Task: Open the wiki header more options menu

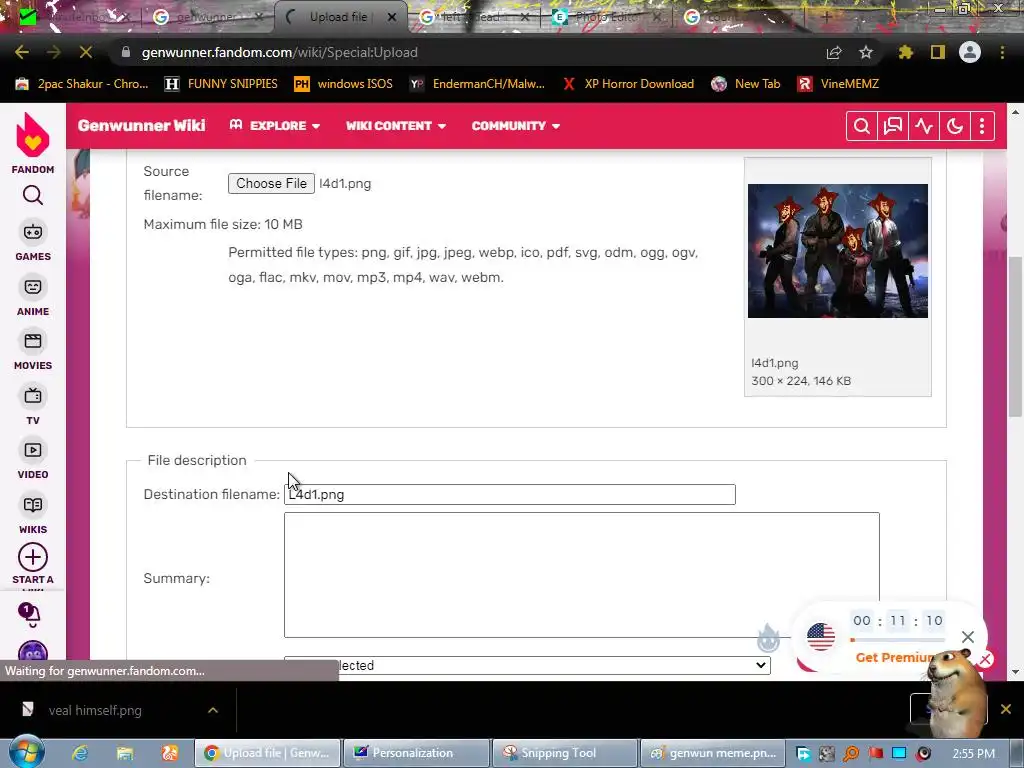Action: [x=982, y=126]
